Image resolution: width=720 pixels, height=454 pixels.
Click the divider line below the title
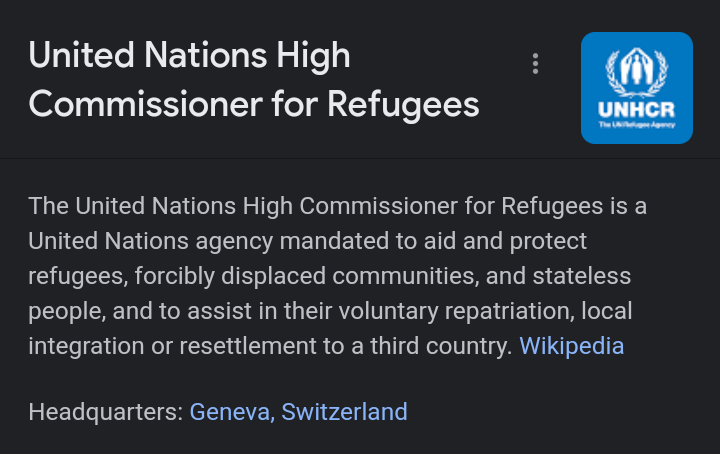pos(360,158)
